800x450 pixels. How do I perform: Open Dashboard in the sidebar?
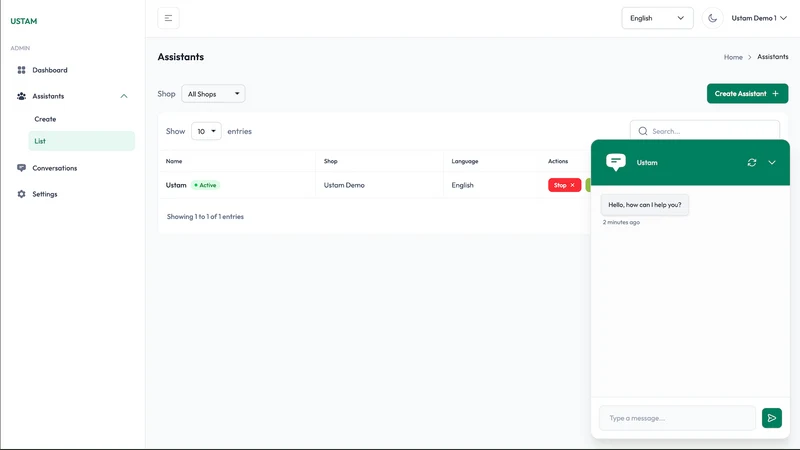click(49, 70)
